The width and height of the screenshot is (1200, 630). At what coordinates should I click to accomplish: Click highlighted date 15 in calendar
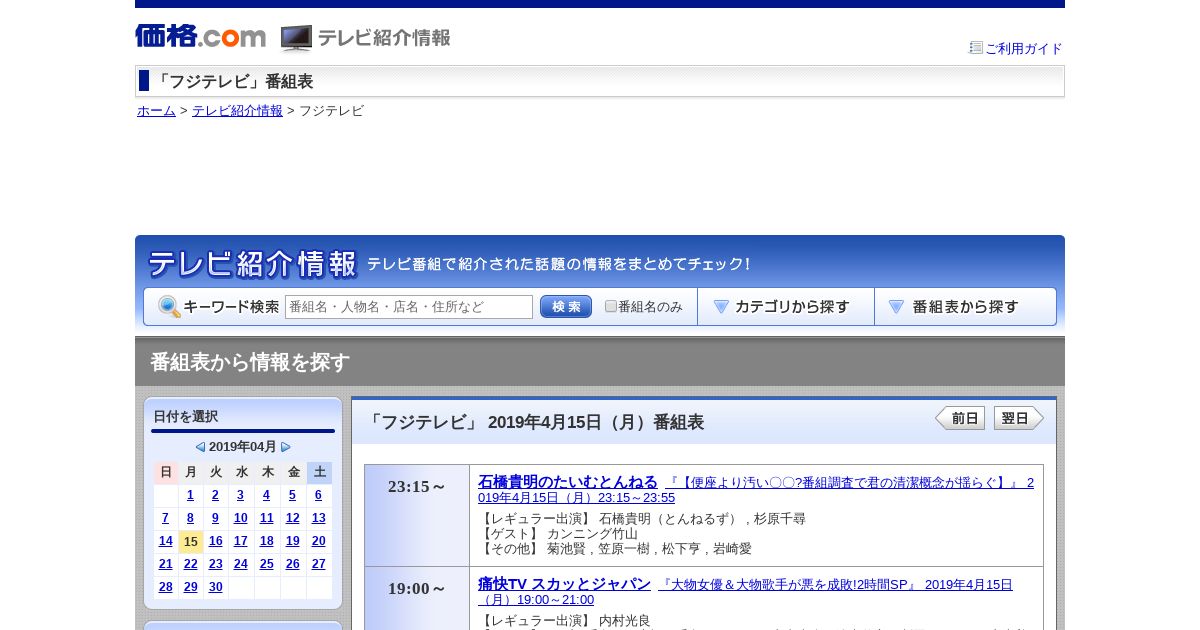click(x=191, y=541)
